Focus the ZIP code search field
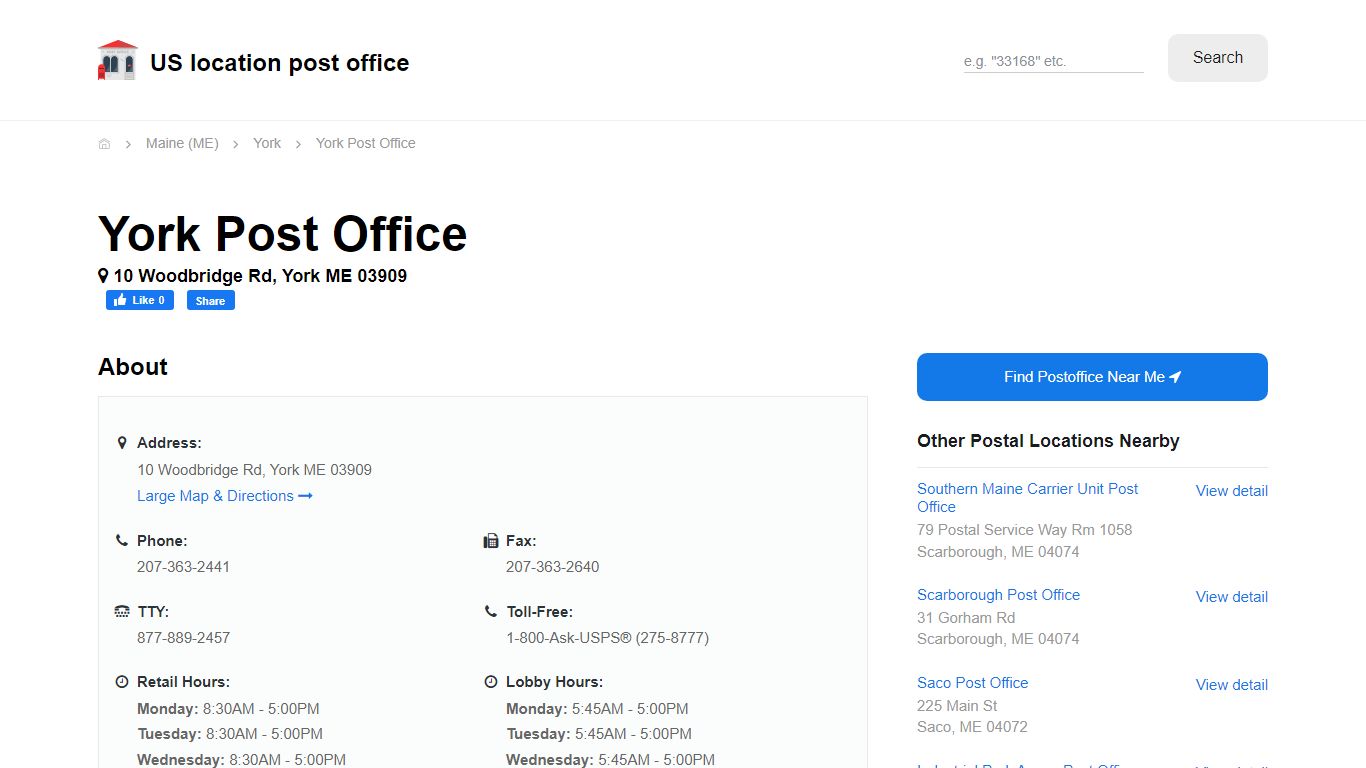1366x768 pixels. click(x=1053, y=61)
